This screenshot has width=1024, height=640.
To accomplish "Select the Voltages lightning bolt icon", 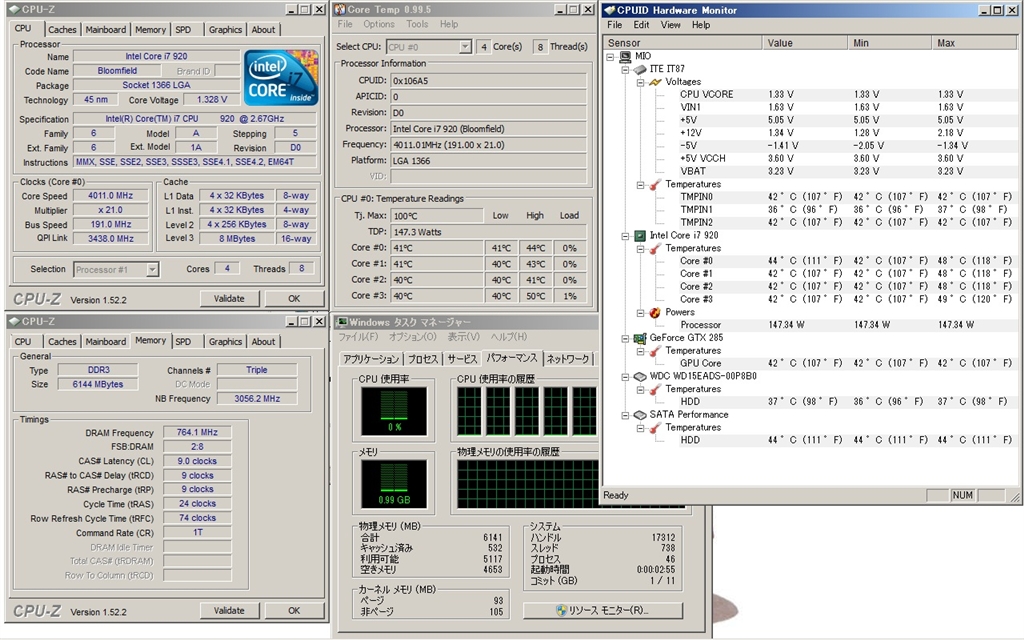I will coord(655,82).
